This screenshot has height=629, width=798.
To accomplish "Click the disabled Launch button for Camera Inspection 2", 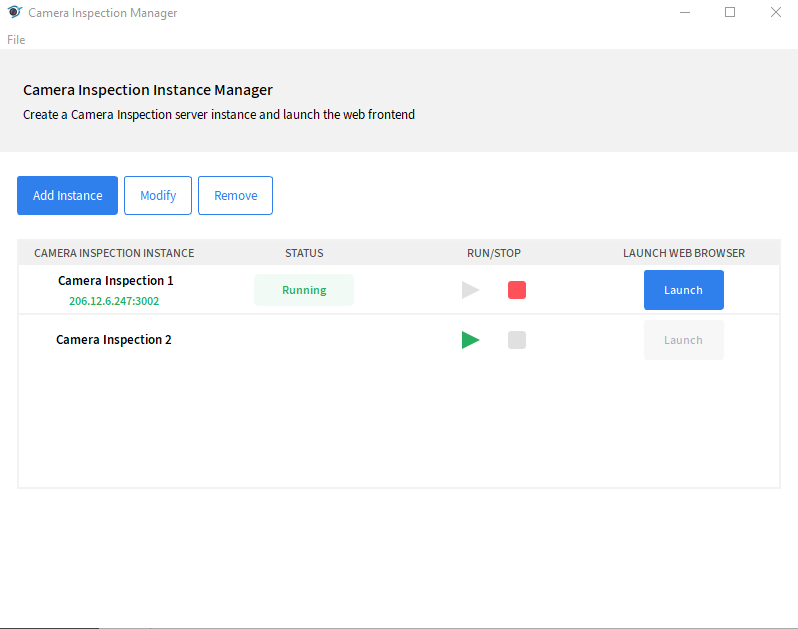I will (683, 340).
